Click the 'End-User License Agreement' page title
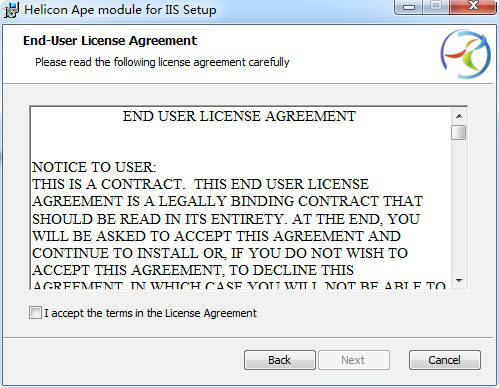 (110, 41)
